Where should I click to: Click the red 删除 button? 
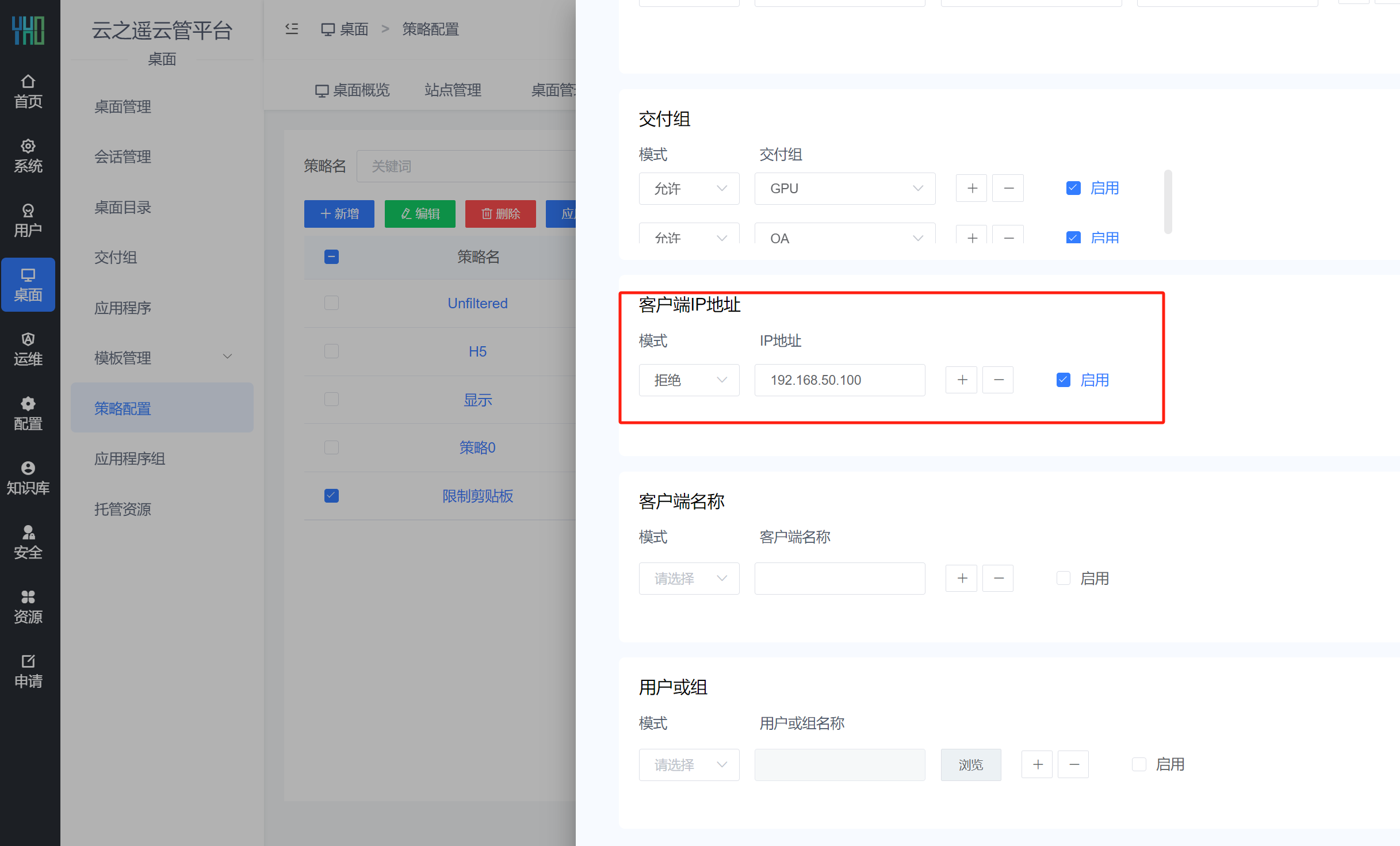500,214
